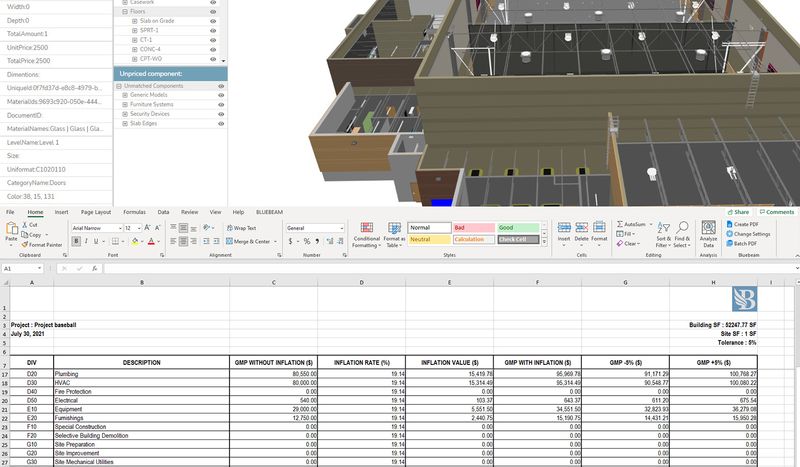Click the Comments button
800x467 pixels.
point(777,212)
